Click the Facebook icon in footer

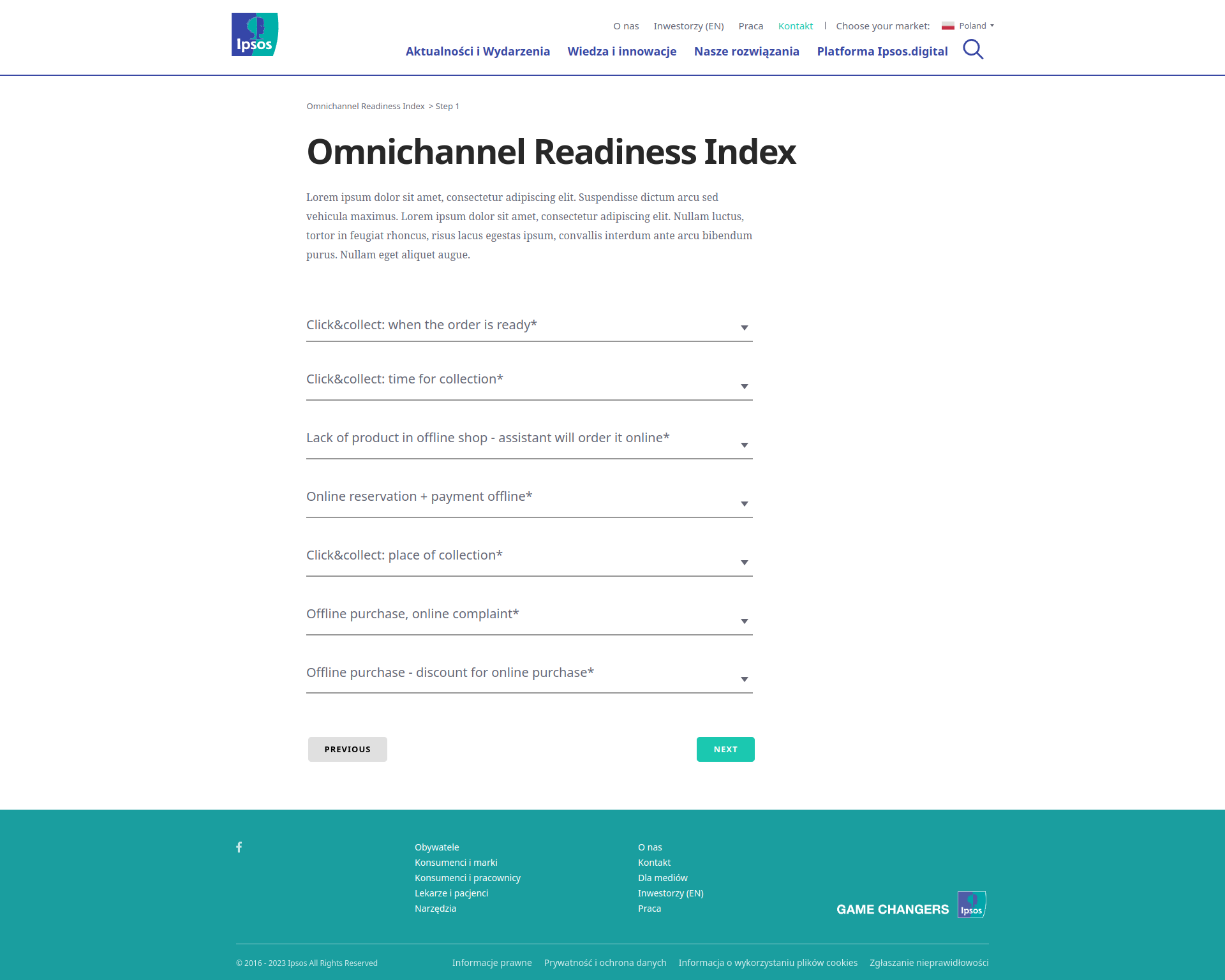(239, 847)
